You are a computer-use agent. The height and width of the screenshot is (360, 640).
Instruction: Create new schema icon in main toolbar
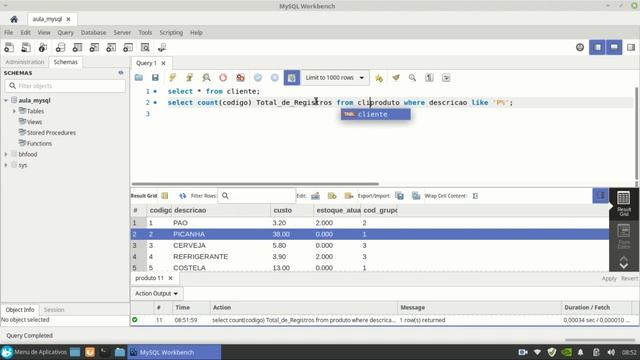(x=60, y=47)
